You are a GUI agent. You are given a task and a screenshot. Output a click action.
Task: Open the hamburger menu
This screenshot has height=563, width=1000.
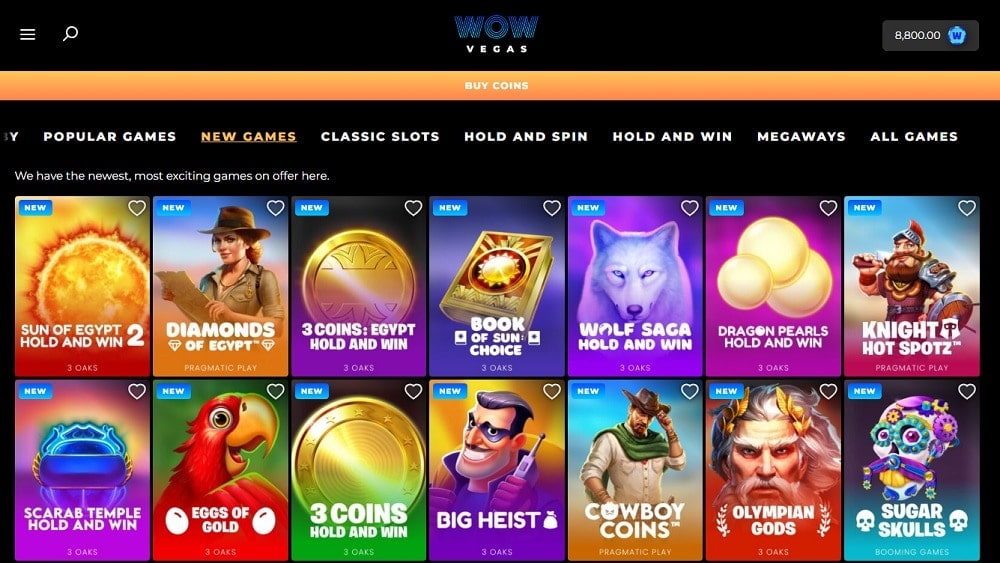[27, 34]
